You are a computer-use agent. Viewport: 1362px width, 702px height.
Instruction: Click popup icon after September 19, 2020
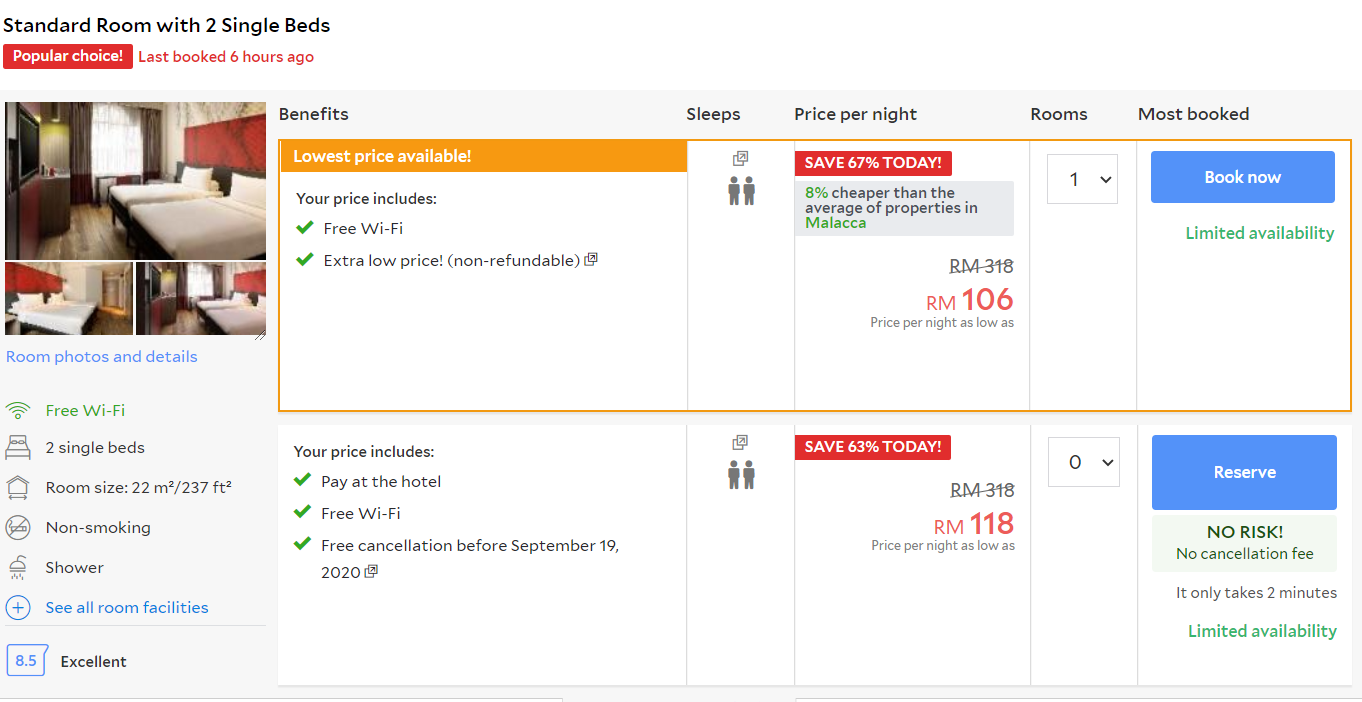pyautogui.click(x=371, y=572)
